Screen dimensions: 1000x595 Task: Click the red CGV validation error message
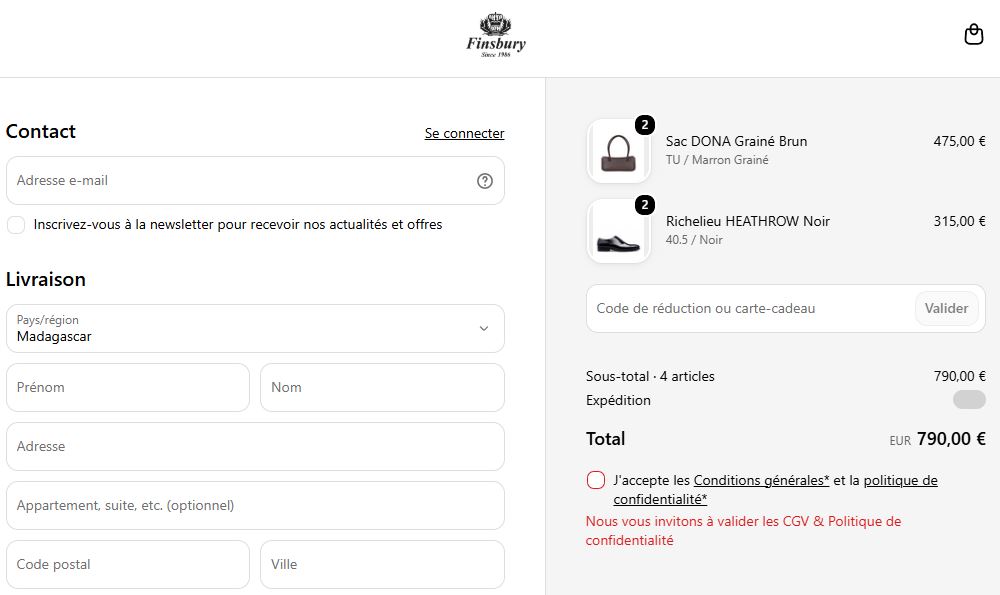click(x=744, y=531)
